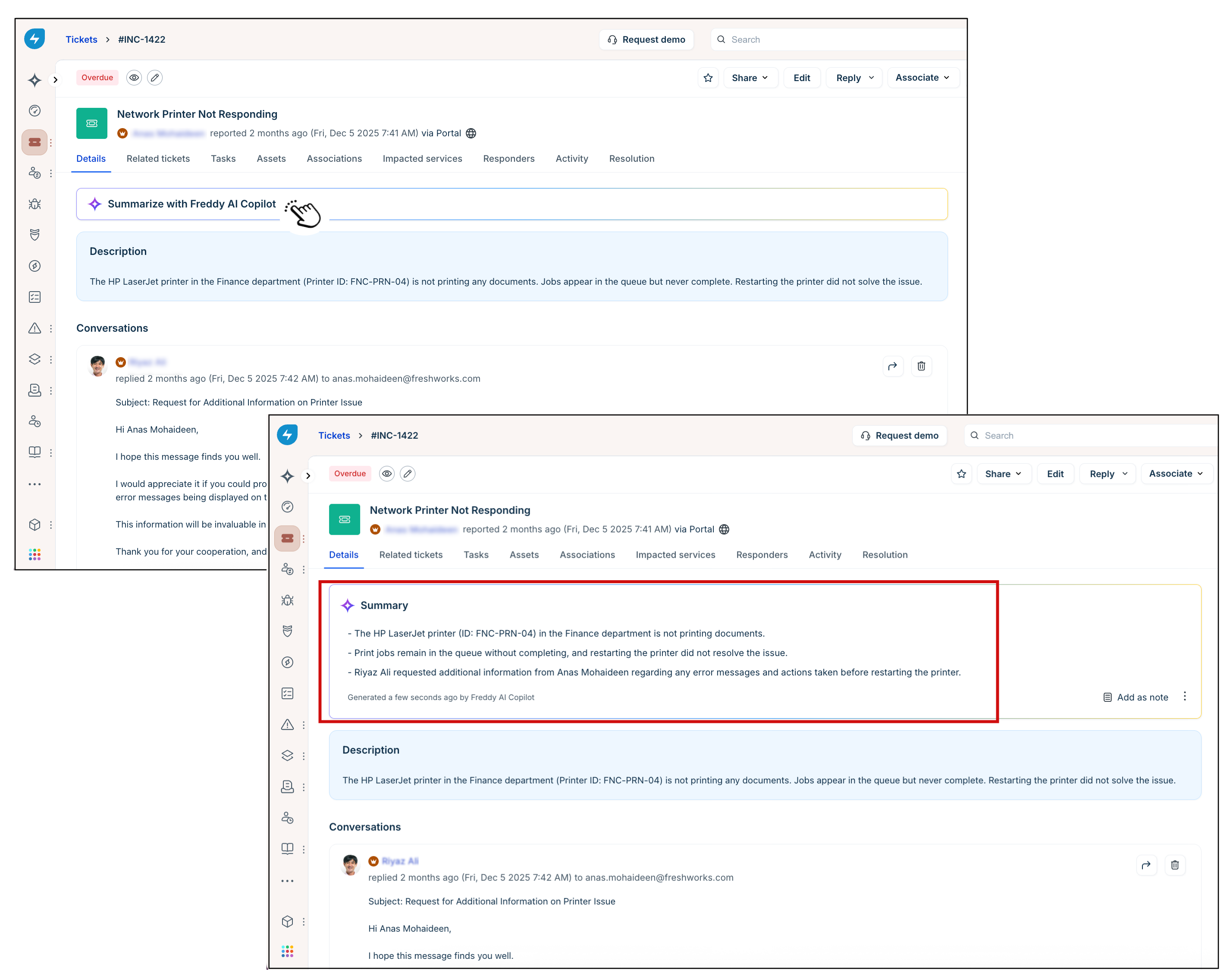Toggle the star favorite icon in upper window
This screenshot has width=1230, height=980.
tap(708, 78)
